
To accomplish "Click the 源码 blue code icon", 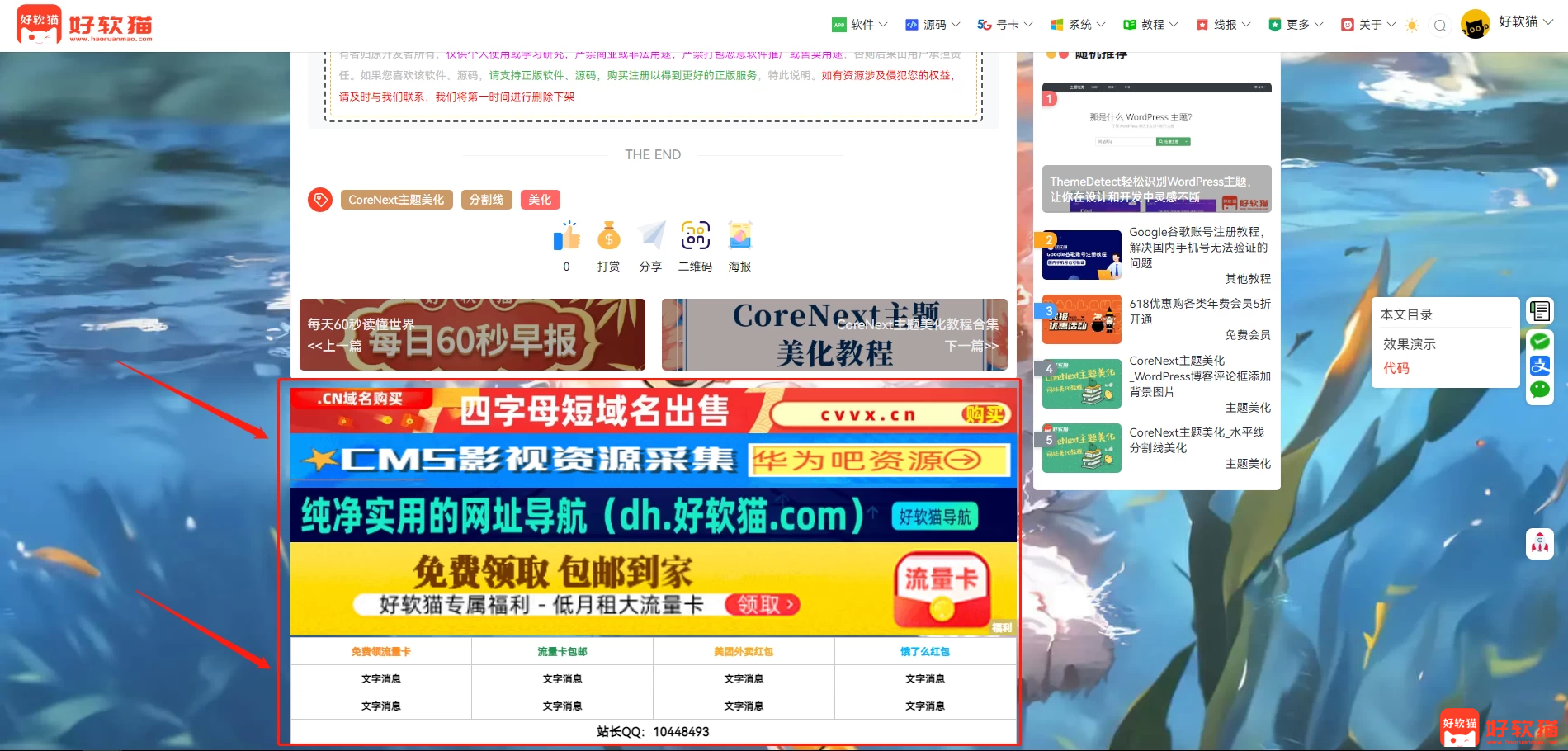I will (911, 25).
